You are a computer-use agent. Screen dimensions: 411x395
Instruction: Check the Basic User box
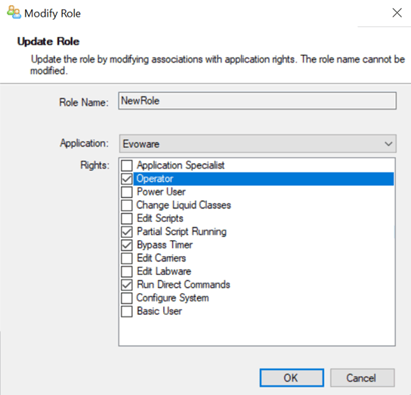point(127,311)
